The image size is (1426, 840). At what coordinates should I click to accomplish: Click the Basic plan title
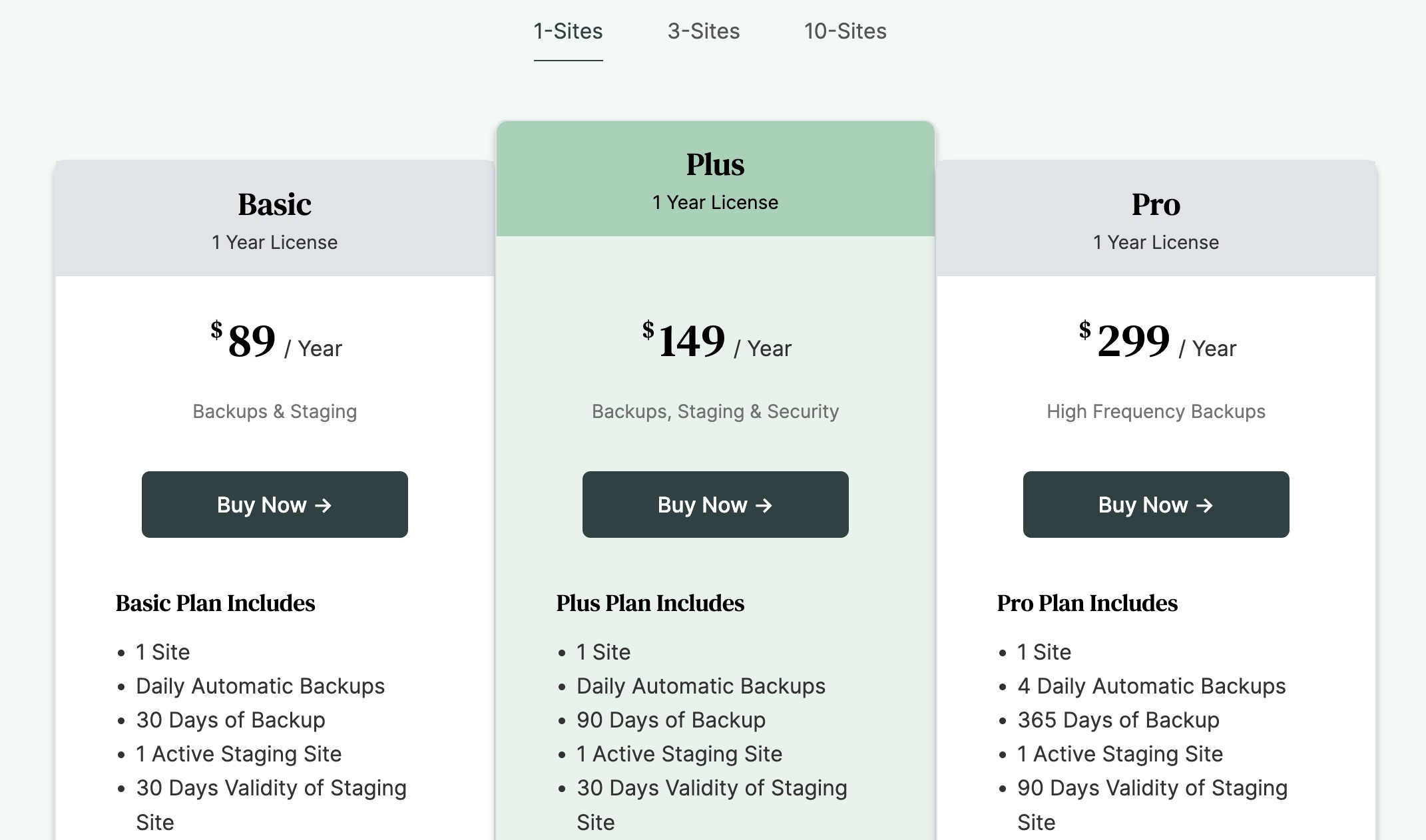[x=274, y=205]
